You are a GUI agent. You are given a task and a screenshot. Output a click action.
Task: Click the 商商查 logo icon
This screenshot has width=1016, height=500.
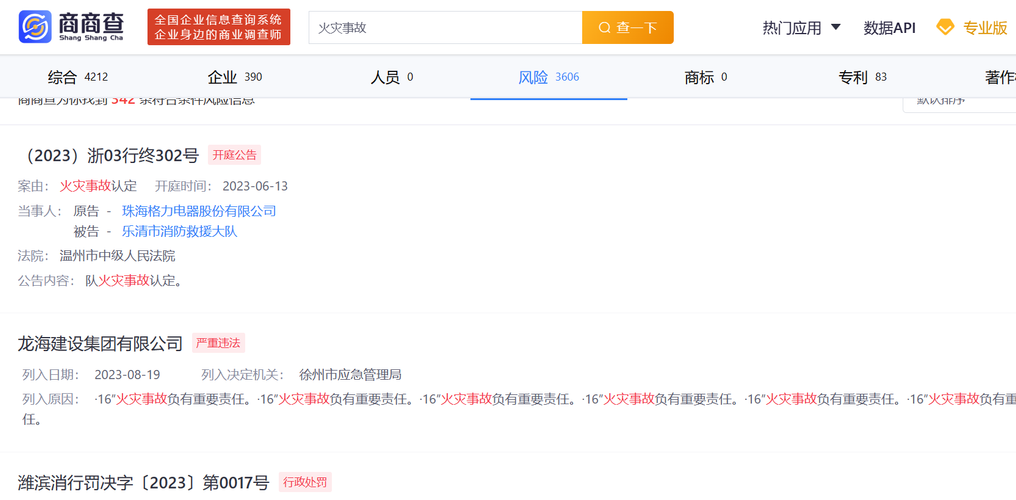35,27
